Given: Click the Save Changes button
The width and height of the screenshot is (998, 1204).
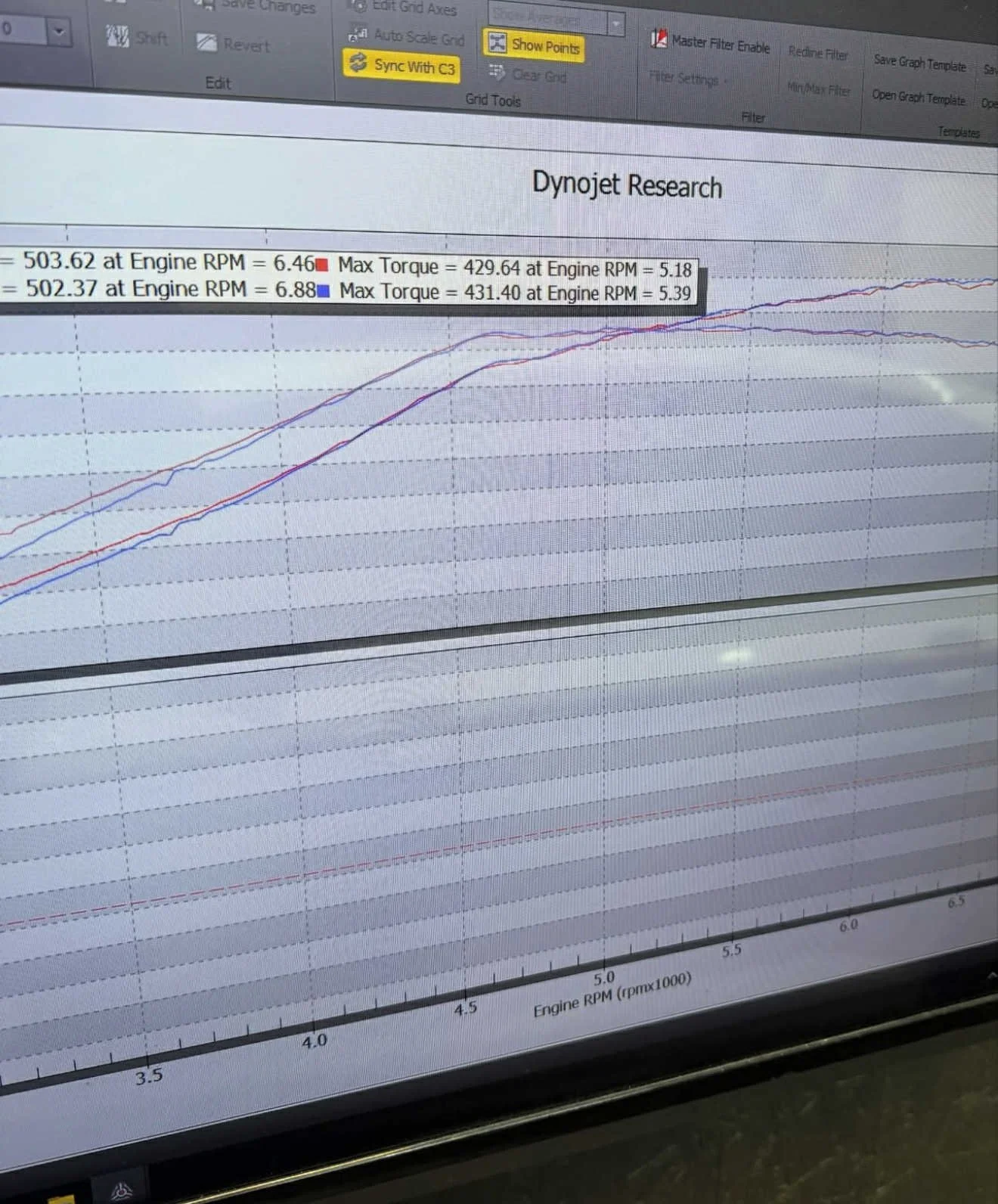Looking at the screenshot, I should [x=256, y=5].
